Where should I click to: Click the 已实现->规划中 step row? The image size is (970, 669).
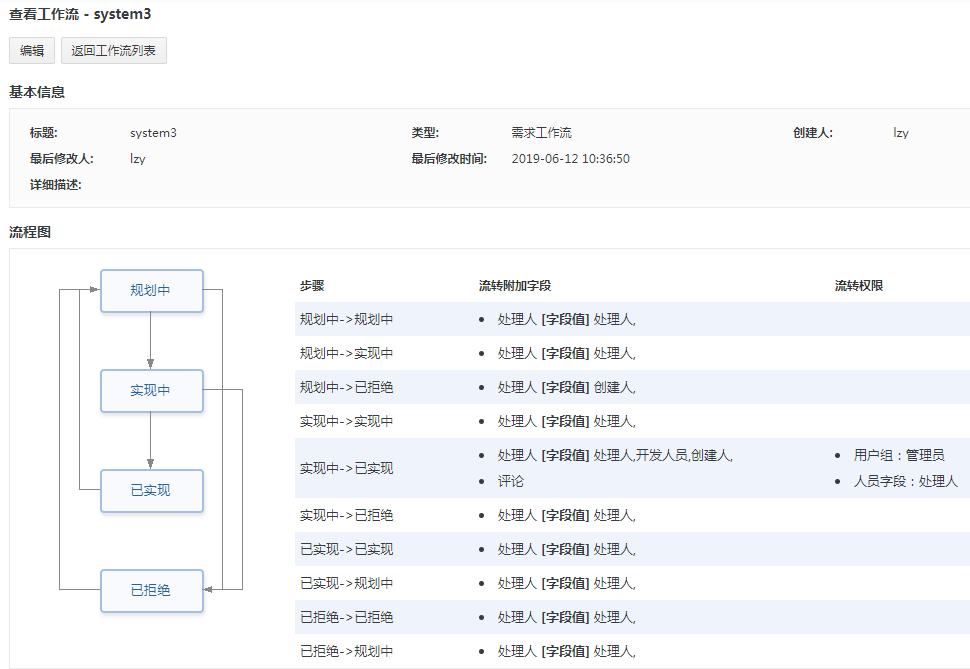coord(632,584)
